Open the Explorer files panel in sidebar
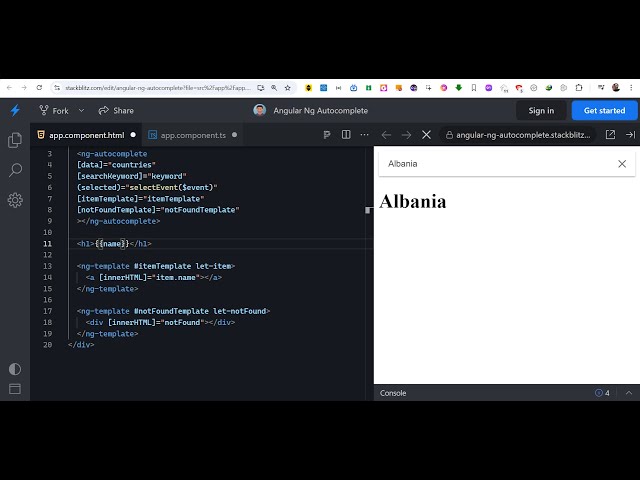 pyautogui.click(x=15, y=140)
